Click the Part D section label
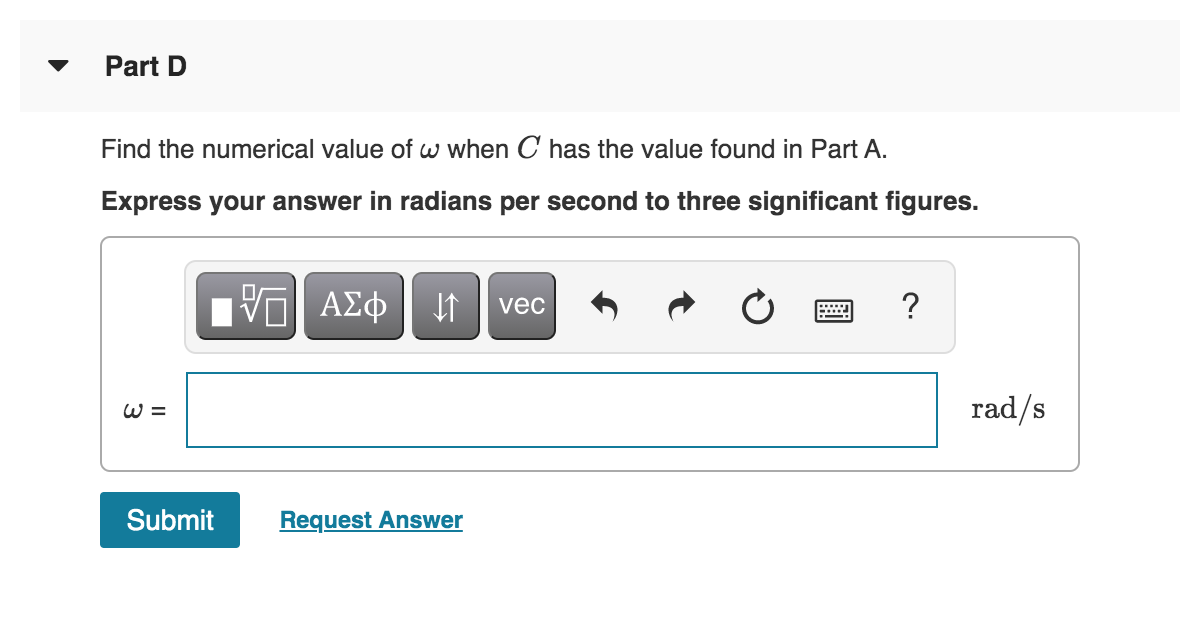Screen dimensions: 1180x618 (x=146, y=66)
